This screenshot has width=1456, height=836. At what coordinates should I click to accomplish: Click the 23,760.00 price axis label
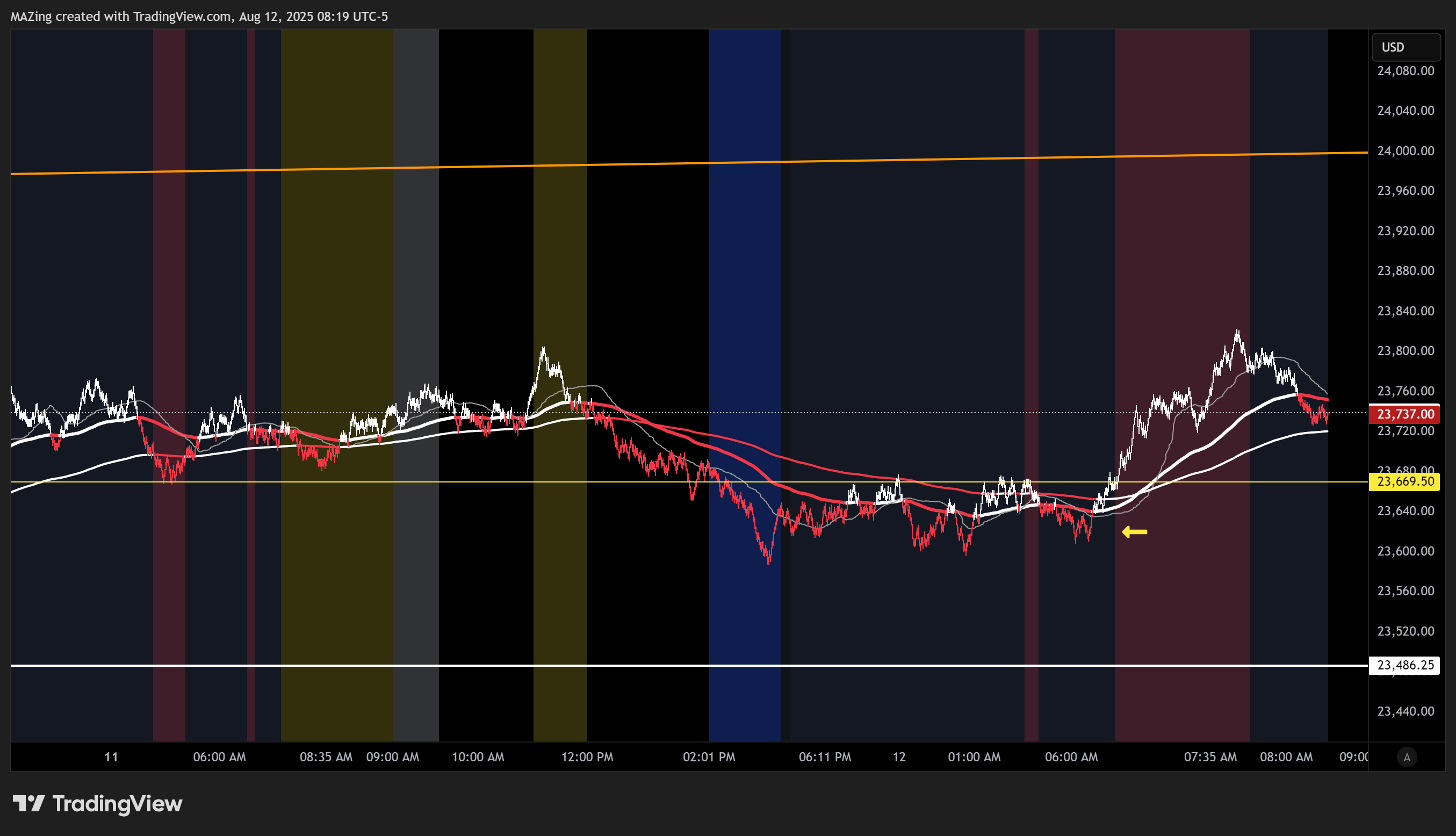click(1405, 391)
